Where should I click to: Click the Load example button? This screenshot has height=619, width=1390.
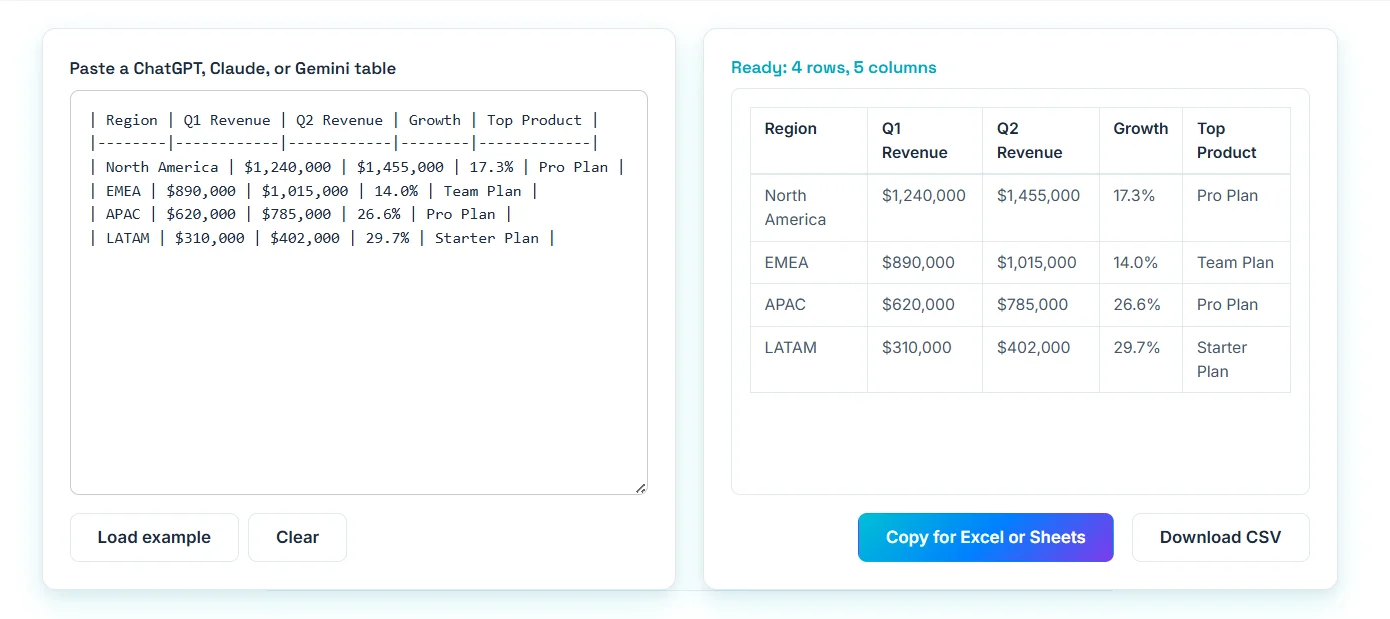click(x=153, y=537)
